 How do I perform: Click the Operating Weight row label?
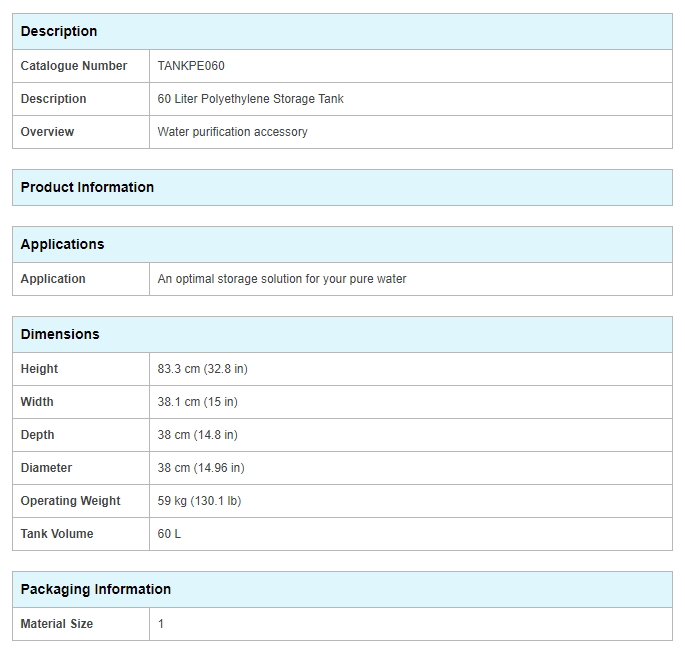pyautogui.click(x=70, y=501)
